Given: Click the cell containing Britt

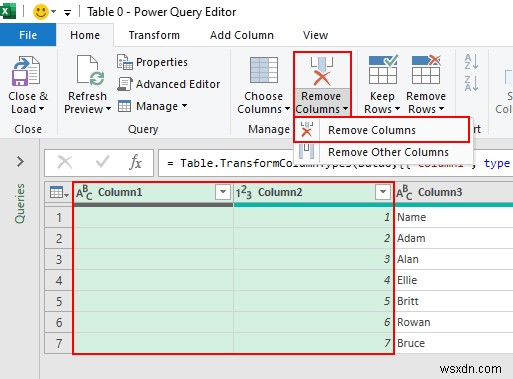Looking at the screenshot, I should [454, 301].
